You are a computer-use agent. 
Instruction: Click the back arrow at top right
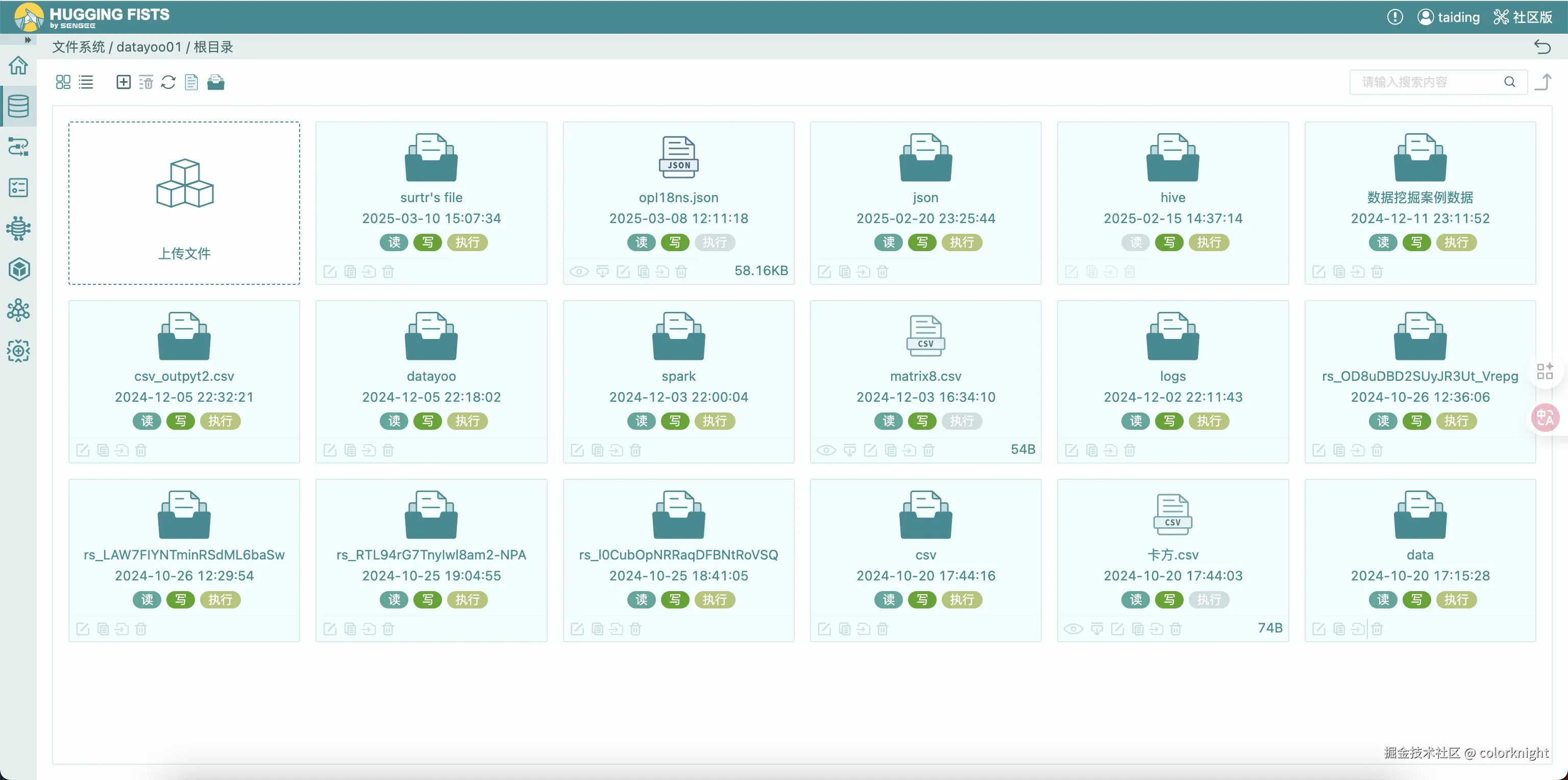1542,47
